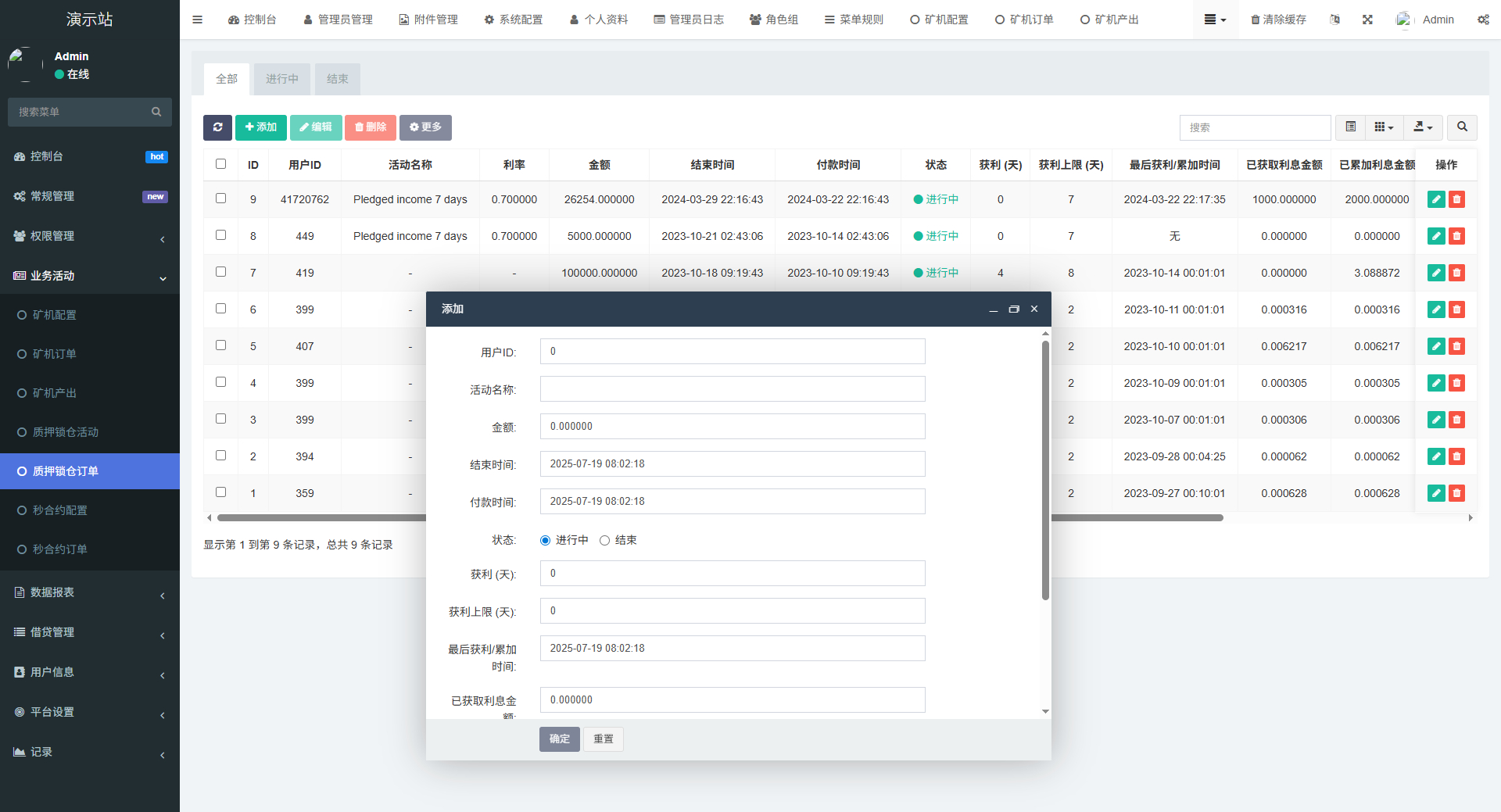Click the delete trash icon for order ID 8

[x=1456, y=235]
